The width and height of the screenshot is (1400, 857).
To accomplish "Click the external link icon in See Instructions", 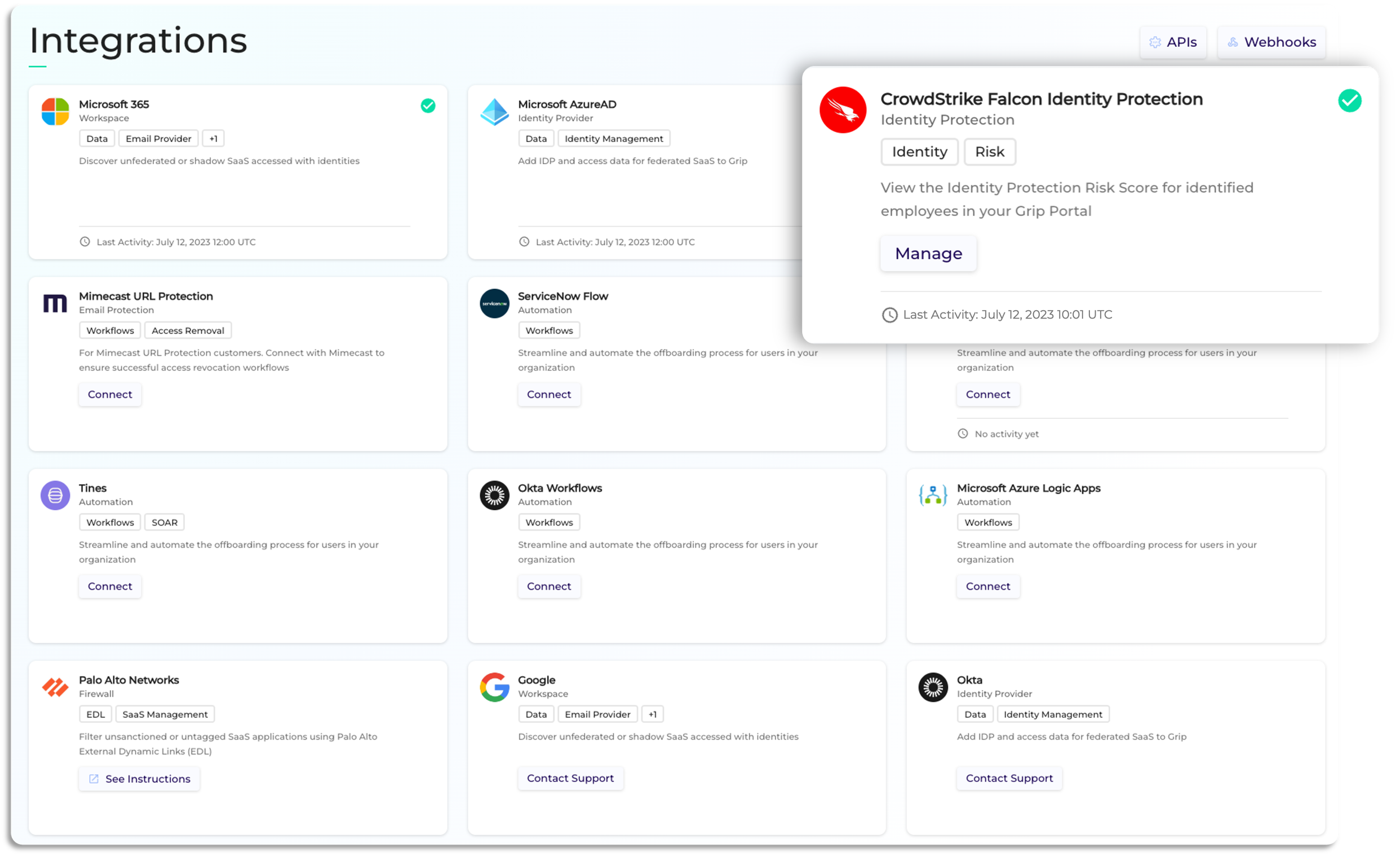I will 94,779.
